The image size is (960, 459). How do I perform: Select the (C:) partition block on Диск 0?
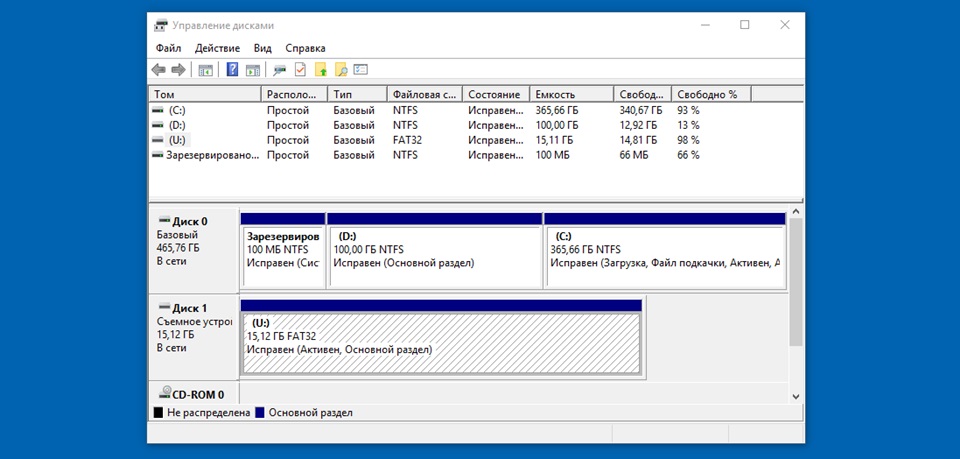[664, 250]
